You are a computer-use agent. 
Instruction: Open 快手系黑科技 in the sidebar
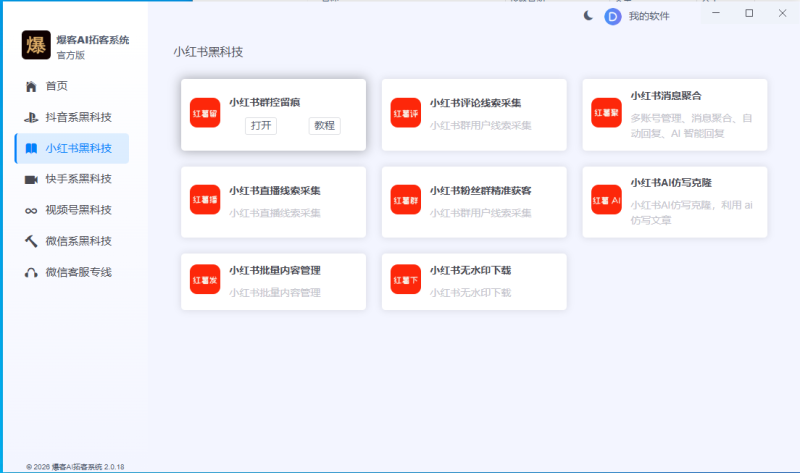[x=72, y=179]
